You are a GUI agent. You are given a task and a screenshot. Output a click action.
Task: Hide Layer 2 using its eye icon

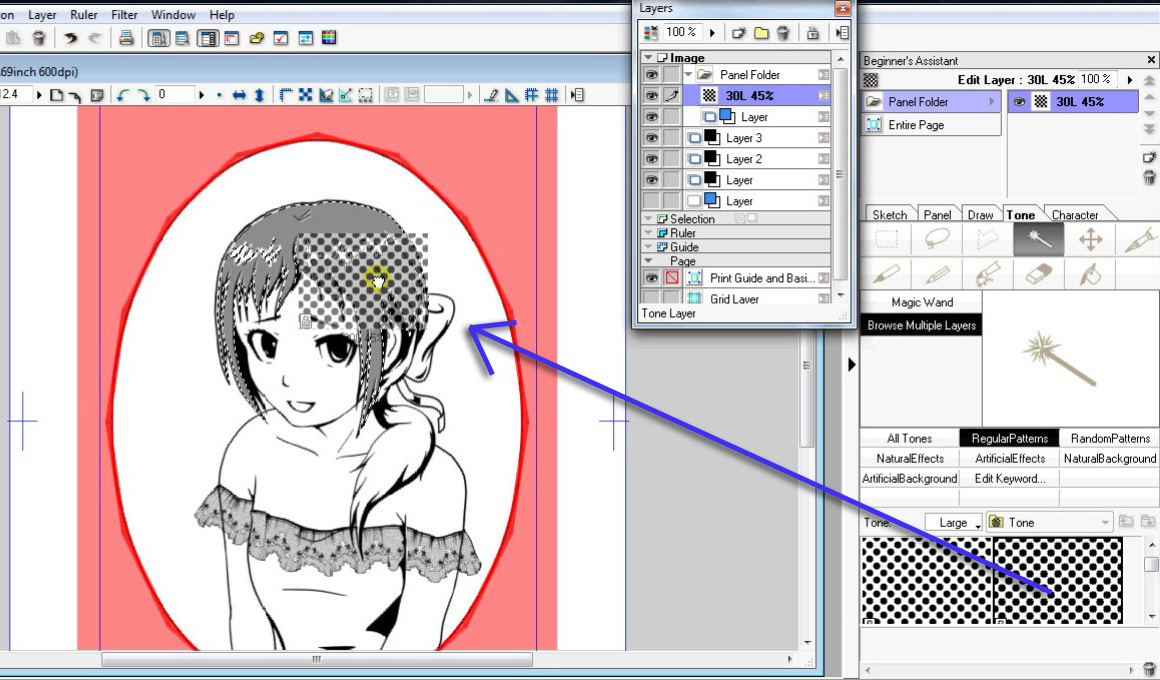tap(651, 158)
